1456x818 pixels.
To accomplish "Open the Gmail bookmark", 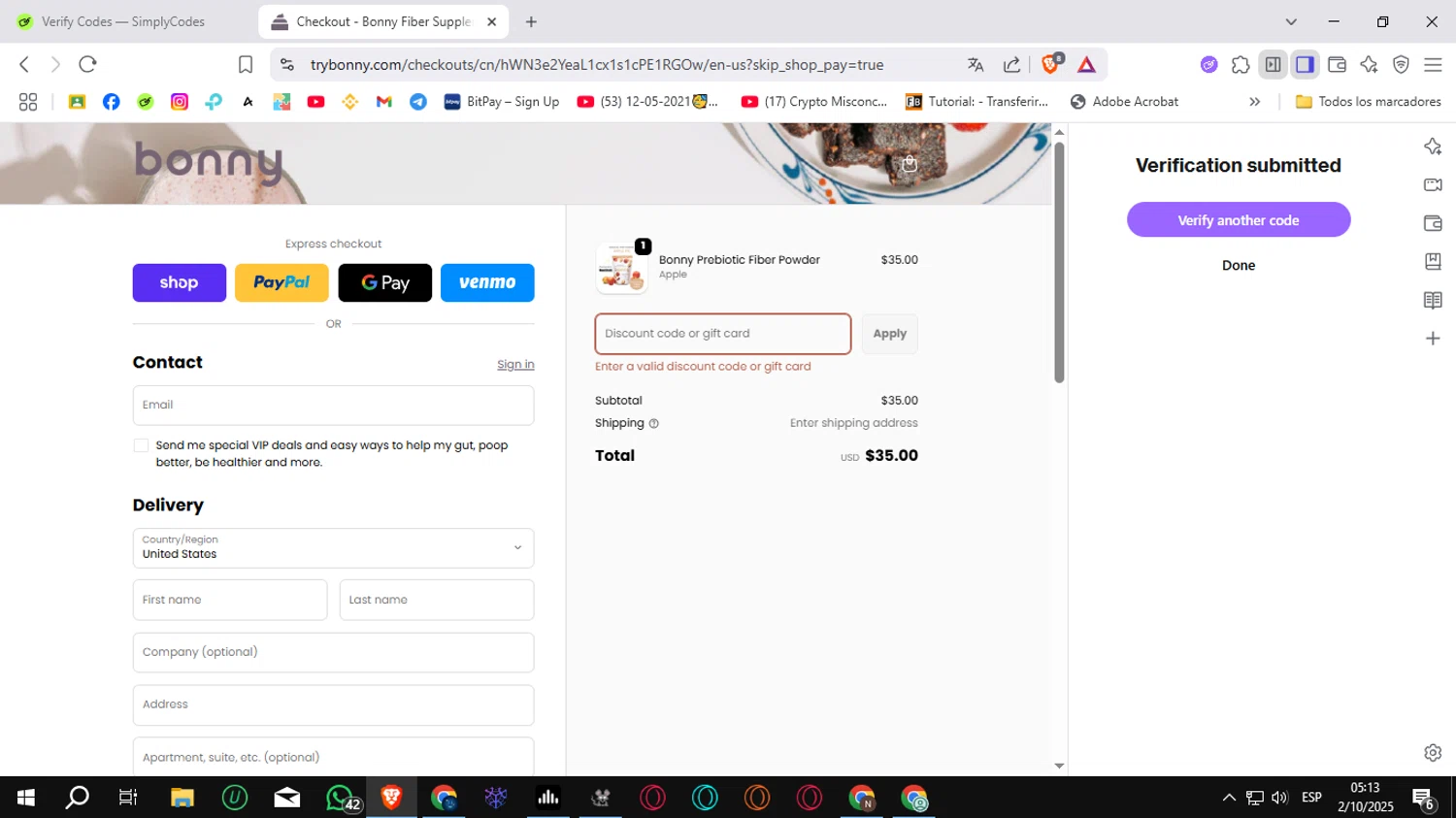I will coord(384,101).
